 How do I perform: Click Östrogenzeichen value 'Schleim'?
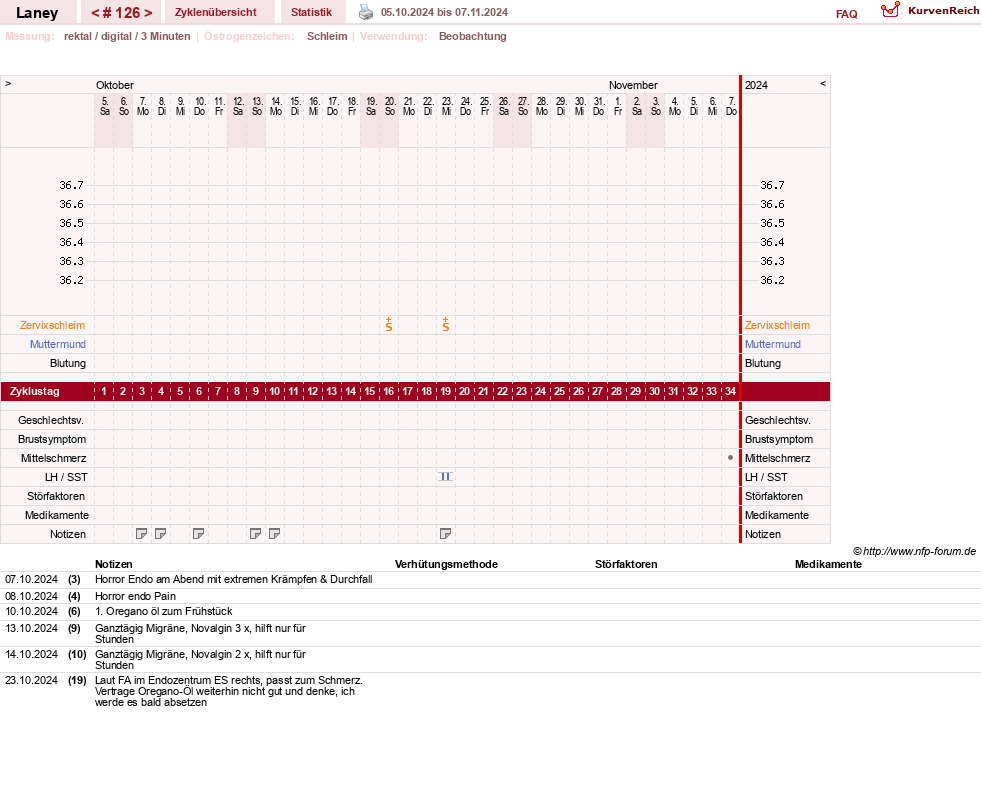click(327, 36)
